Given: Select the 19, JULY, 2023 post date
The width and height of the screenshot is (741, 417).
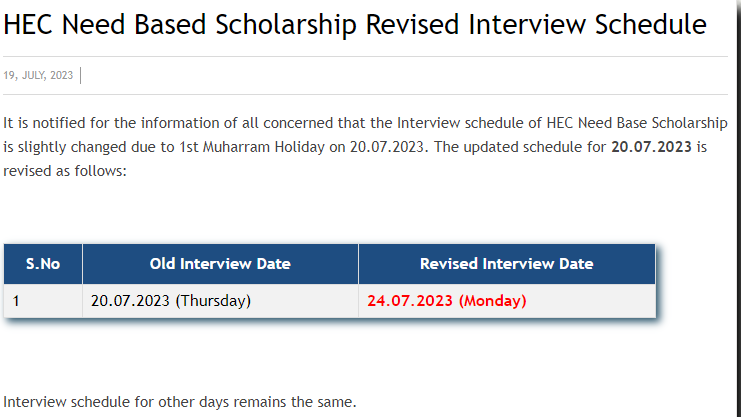Looking at the screenshot, I should pyautogui.click(x=38, y=76).
